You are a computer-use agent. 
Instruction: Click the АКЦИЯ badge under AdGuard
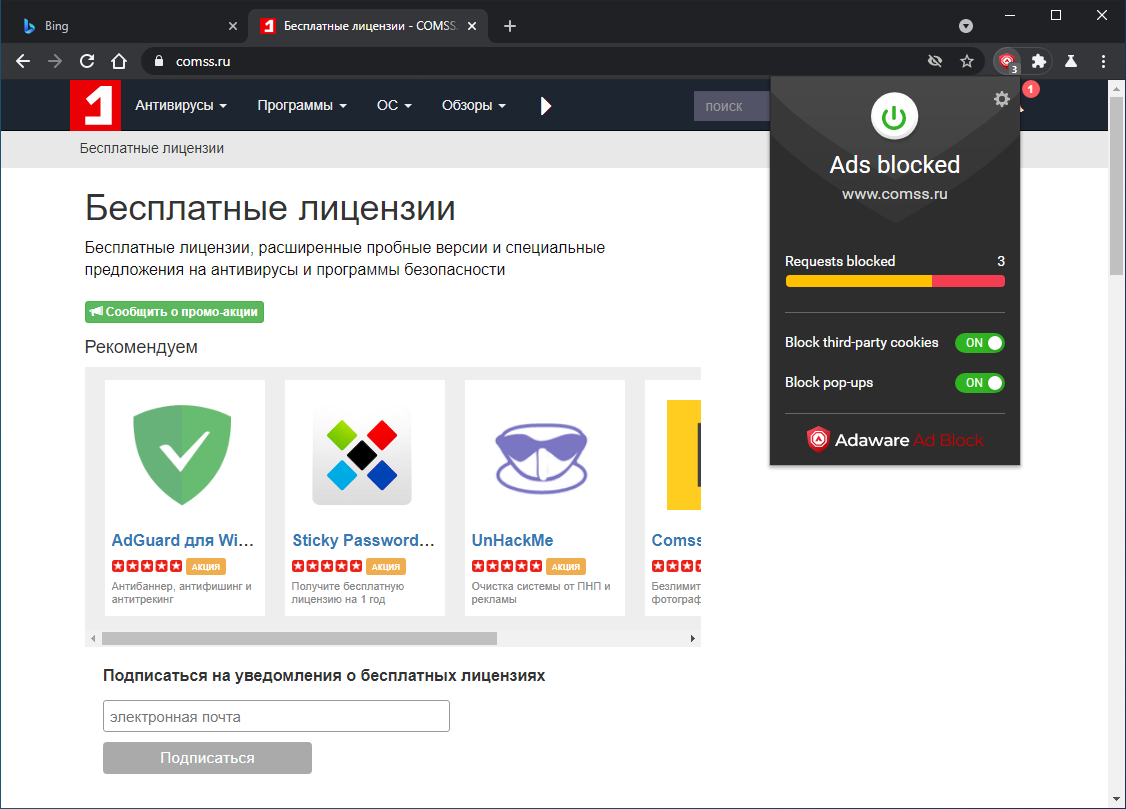(206, 566)
